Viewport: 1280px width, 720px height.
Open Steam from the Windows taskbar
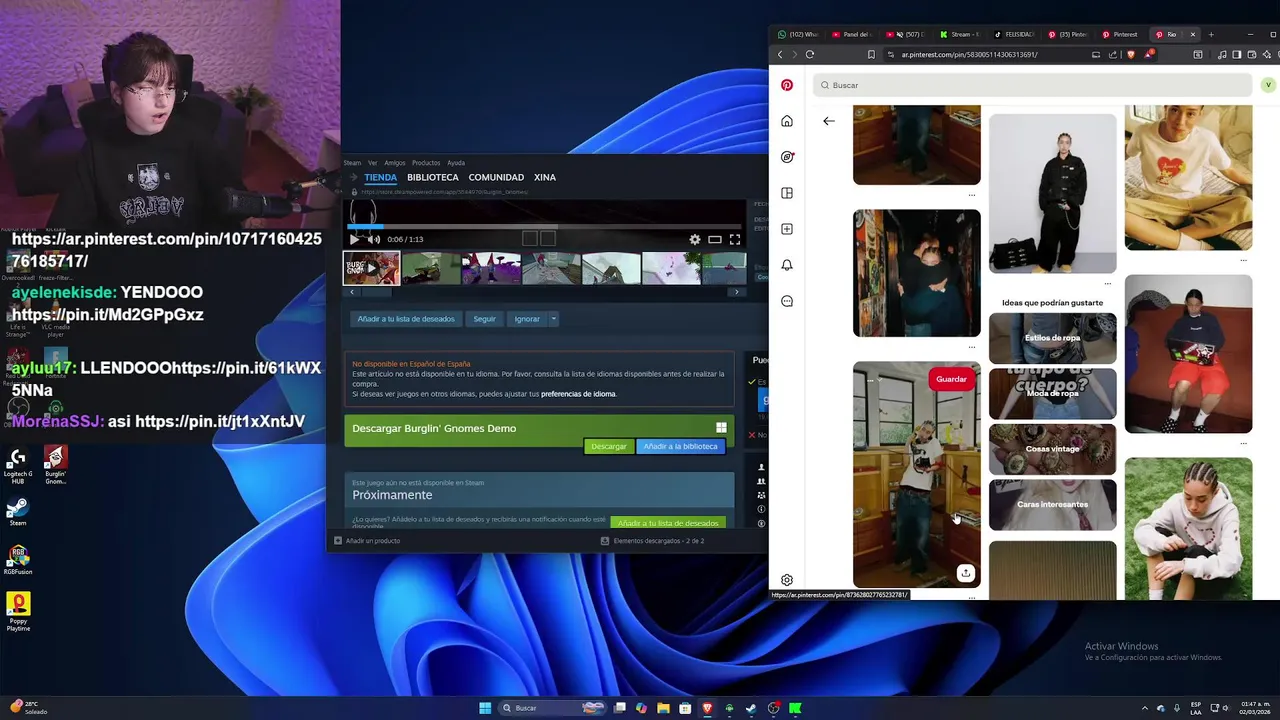point(751,708)
